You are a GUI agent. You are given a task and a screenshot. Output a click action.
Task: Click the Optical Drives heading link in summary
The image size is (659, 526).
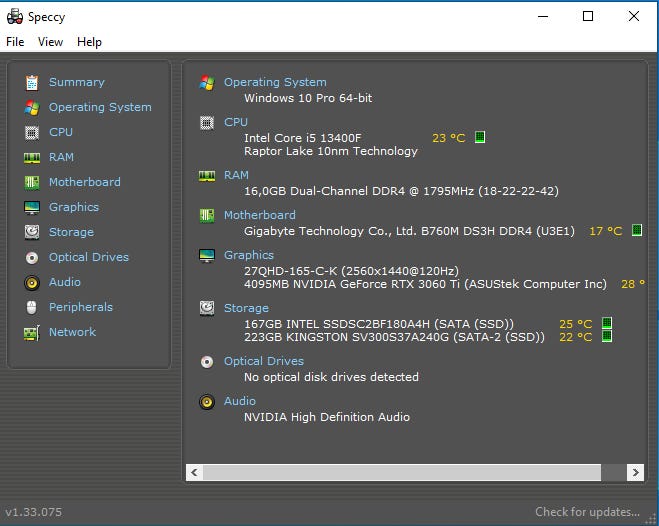click(264, 361)
